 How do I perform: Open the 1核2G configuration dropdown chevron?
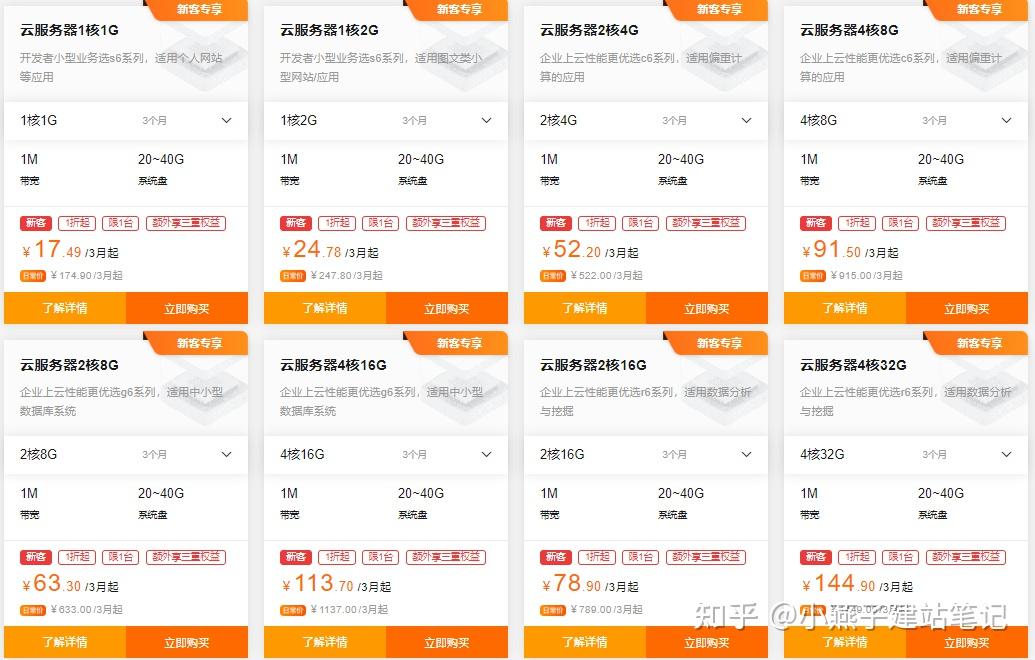[486, 121]
